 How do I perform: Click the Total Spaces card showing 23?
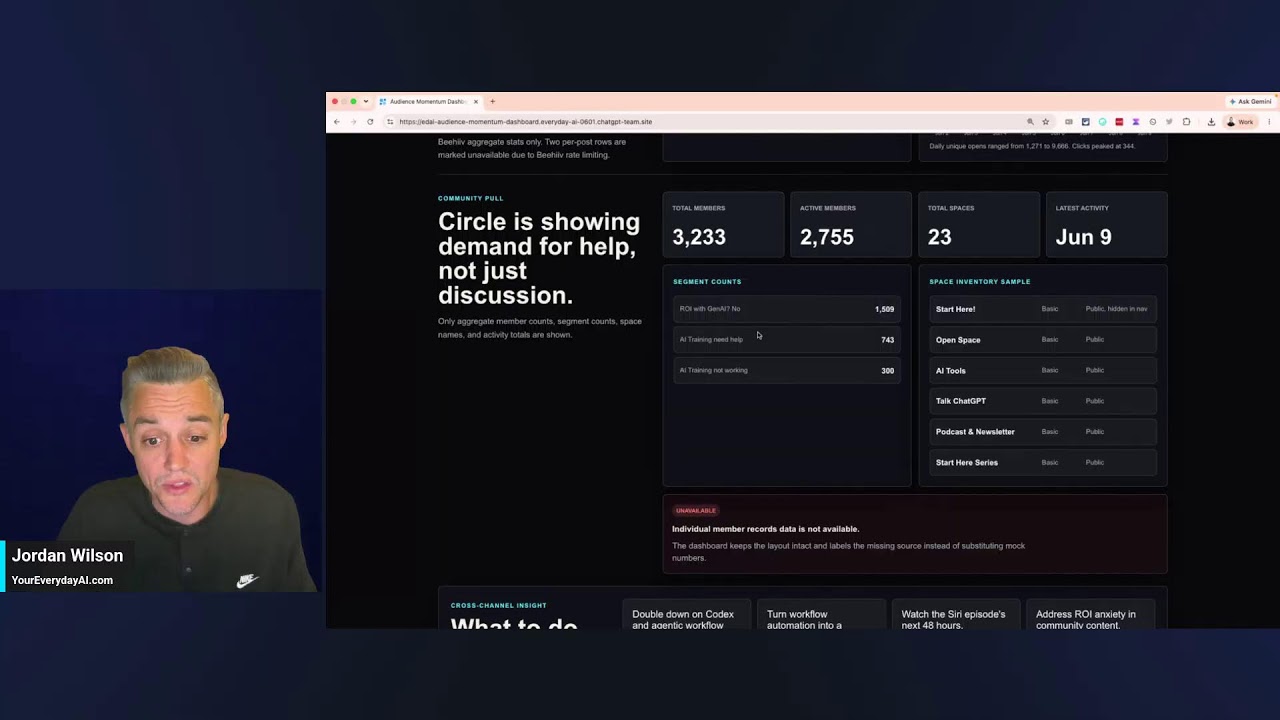979,226
